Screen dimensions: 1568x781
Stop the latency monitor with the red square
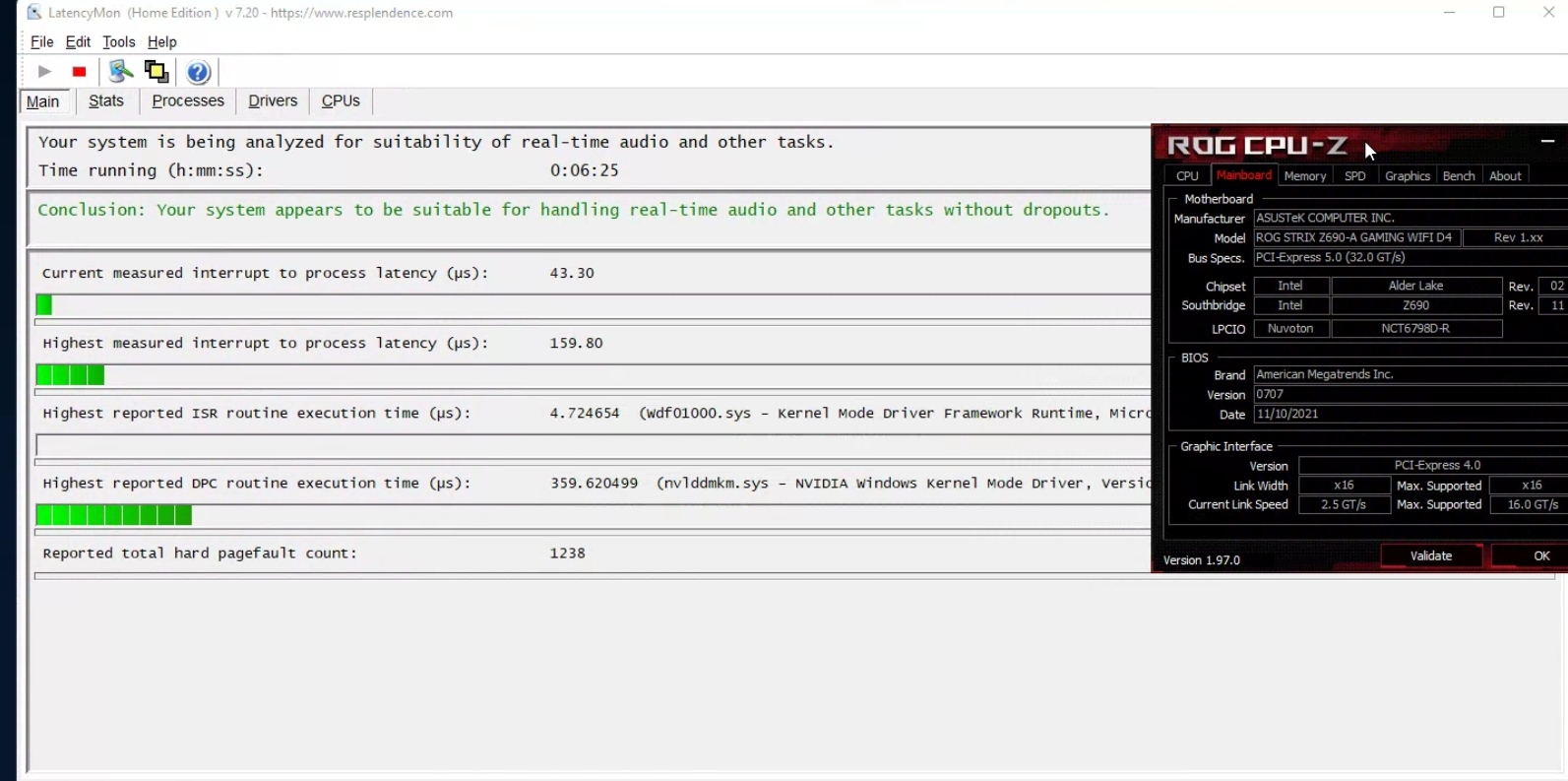tap(79, 71)
